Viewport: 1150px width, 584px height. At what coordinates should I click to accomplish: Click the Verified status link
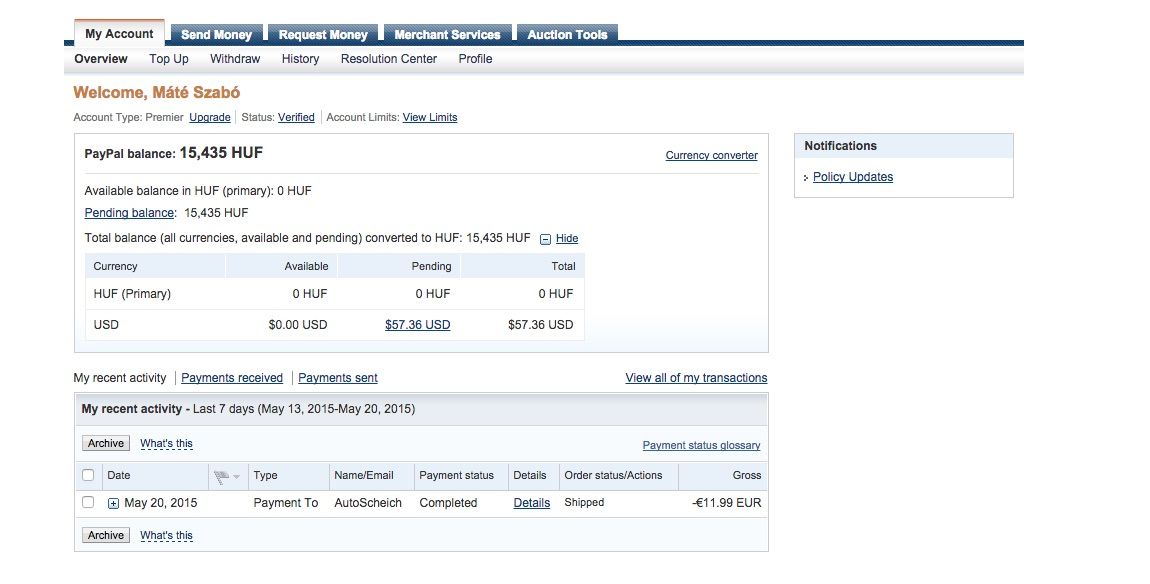pos(296,117)
